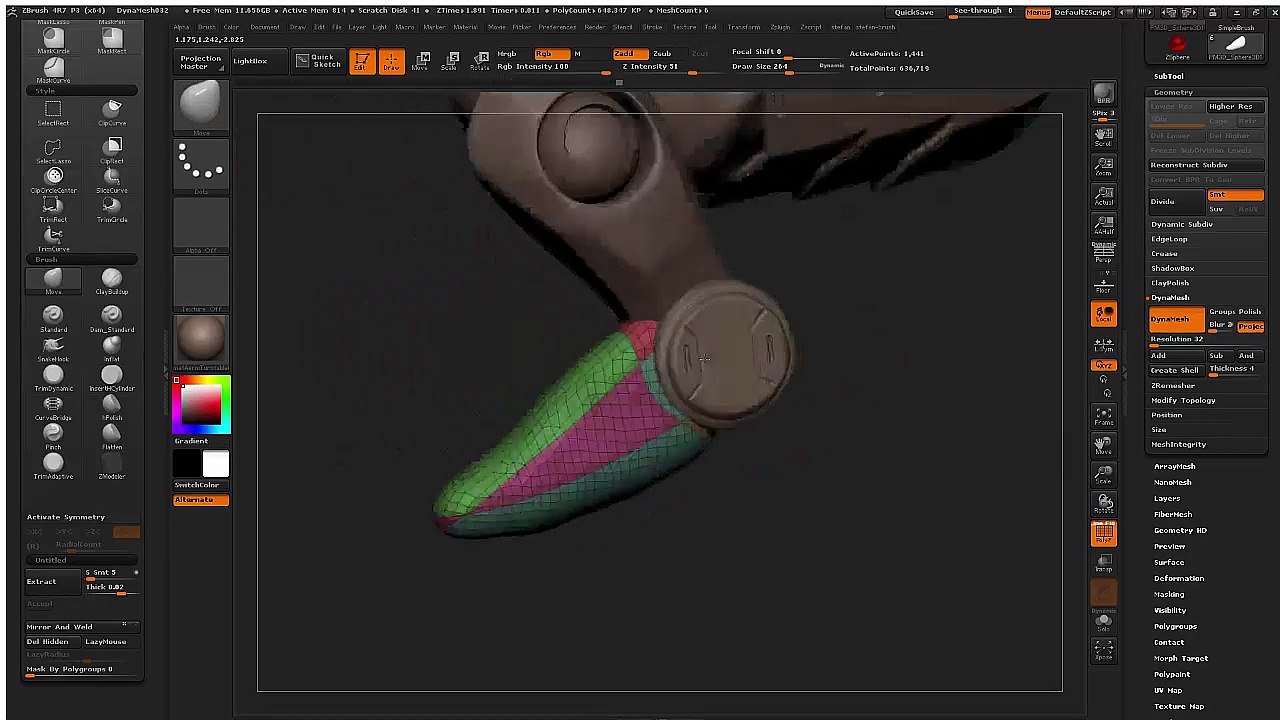Screen dimensions: 1280x720
Task: Select the InsertHCylinder brush
Action: [x=112, y=379]
